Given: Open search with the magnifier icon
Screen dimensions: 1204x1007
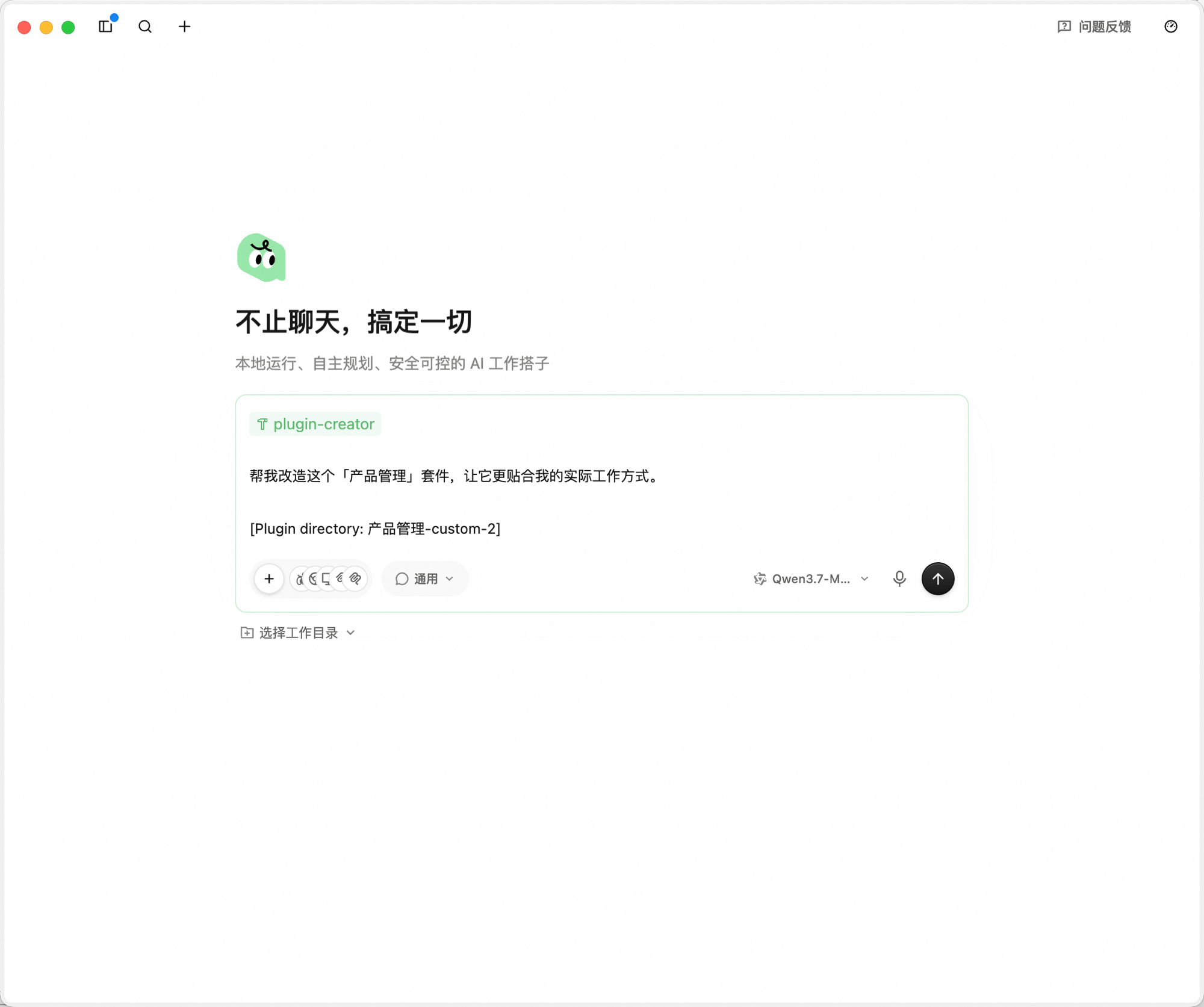Looking at the screenshot, I should [x=145, y=26].
